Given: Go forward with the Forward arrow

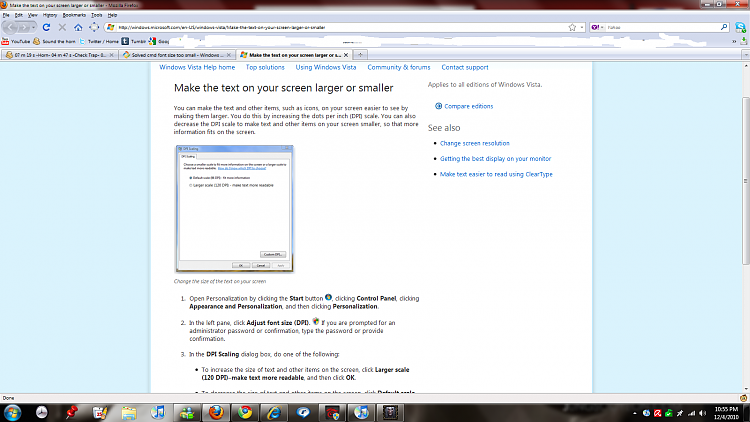Looking at the screenshot, I should coord(24,27).
